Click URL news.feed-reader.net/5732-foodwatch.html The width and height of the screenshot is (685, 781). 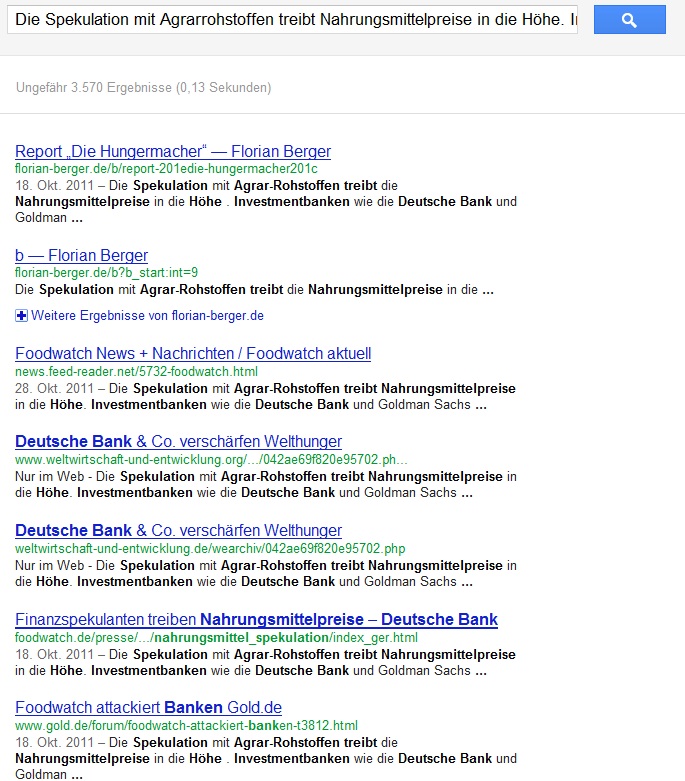coord(137,372)
